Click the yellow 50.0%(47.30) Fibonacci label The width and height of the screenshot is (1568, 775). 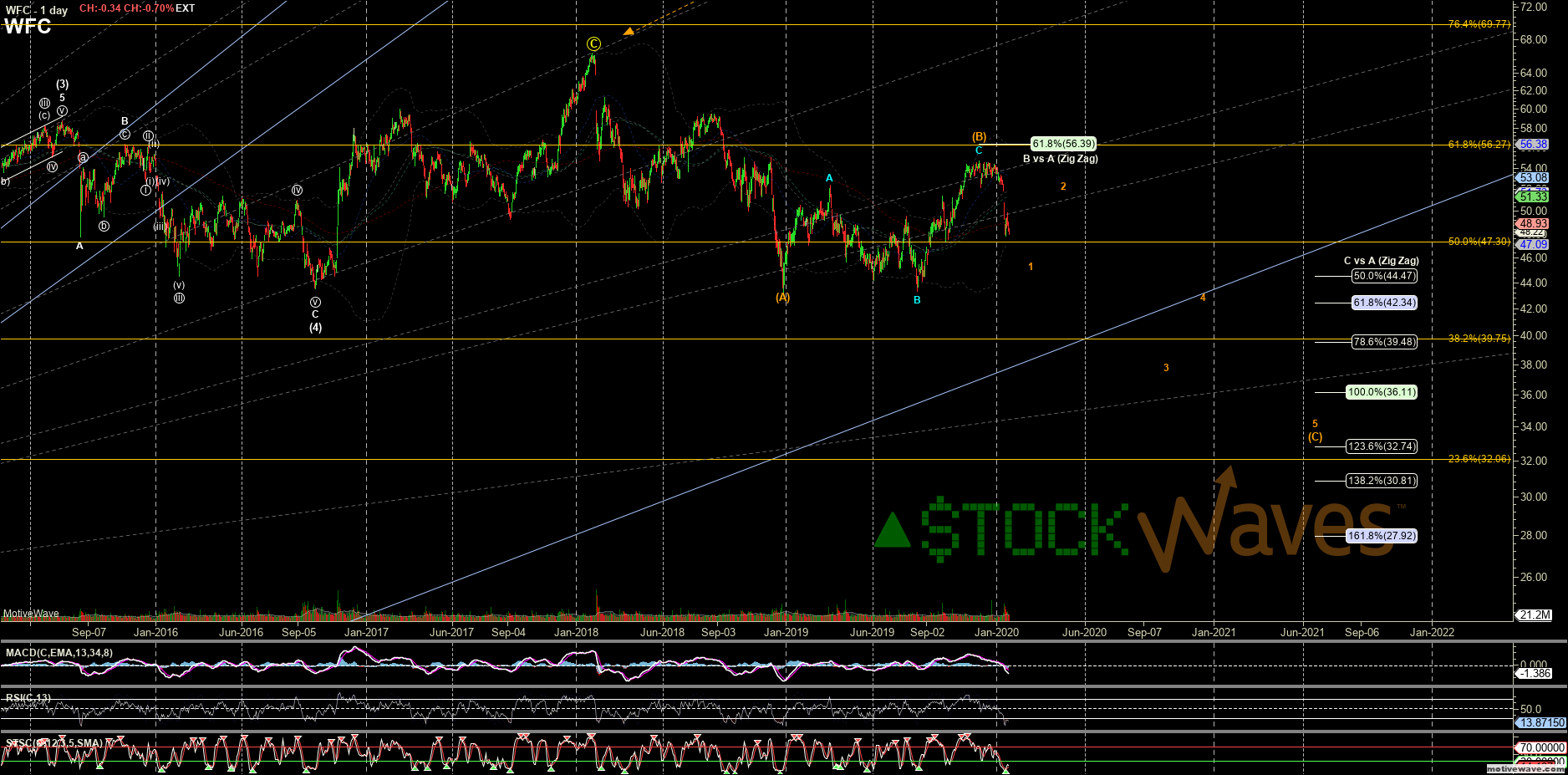coord(1479,242)
